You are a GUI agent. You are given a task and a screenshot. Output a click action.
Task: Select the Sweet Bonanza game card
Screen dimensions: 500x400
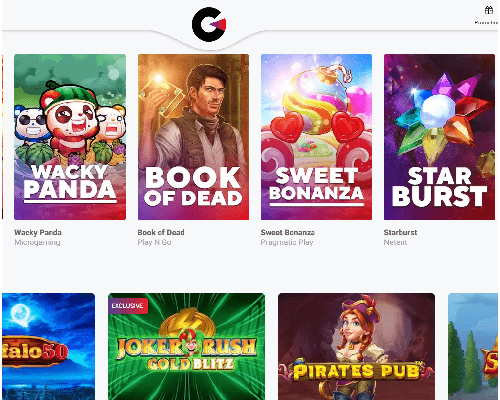tap(316, 137)
